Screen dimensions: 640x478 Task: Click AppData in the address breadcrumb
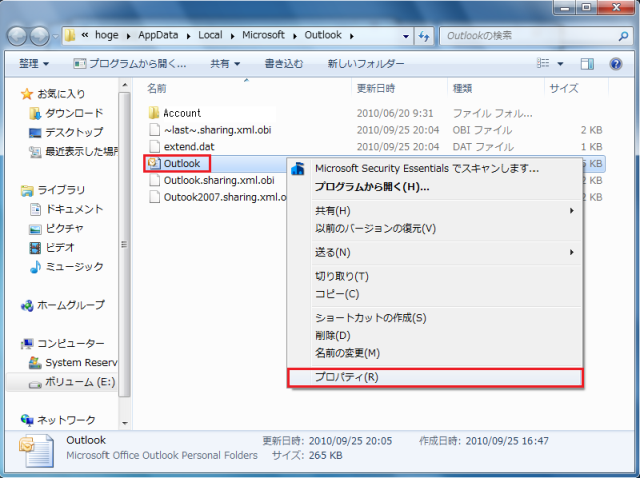(x=158, y=35)
